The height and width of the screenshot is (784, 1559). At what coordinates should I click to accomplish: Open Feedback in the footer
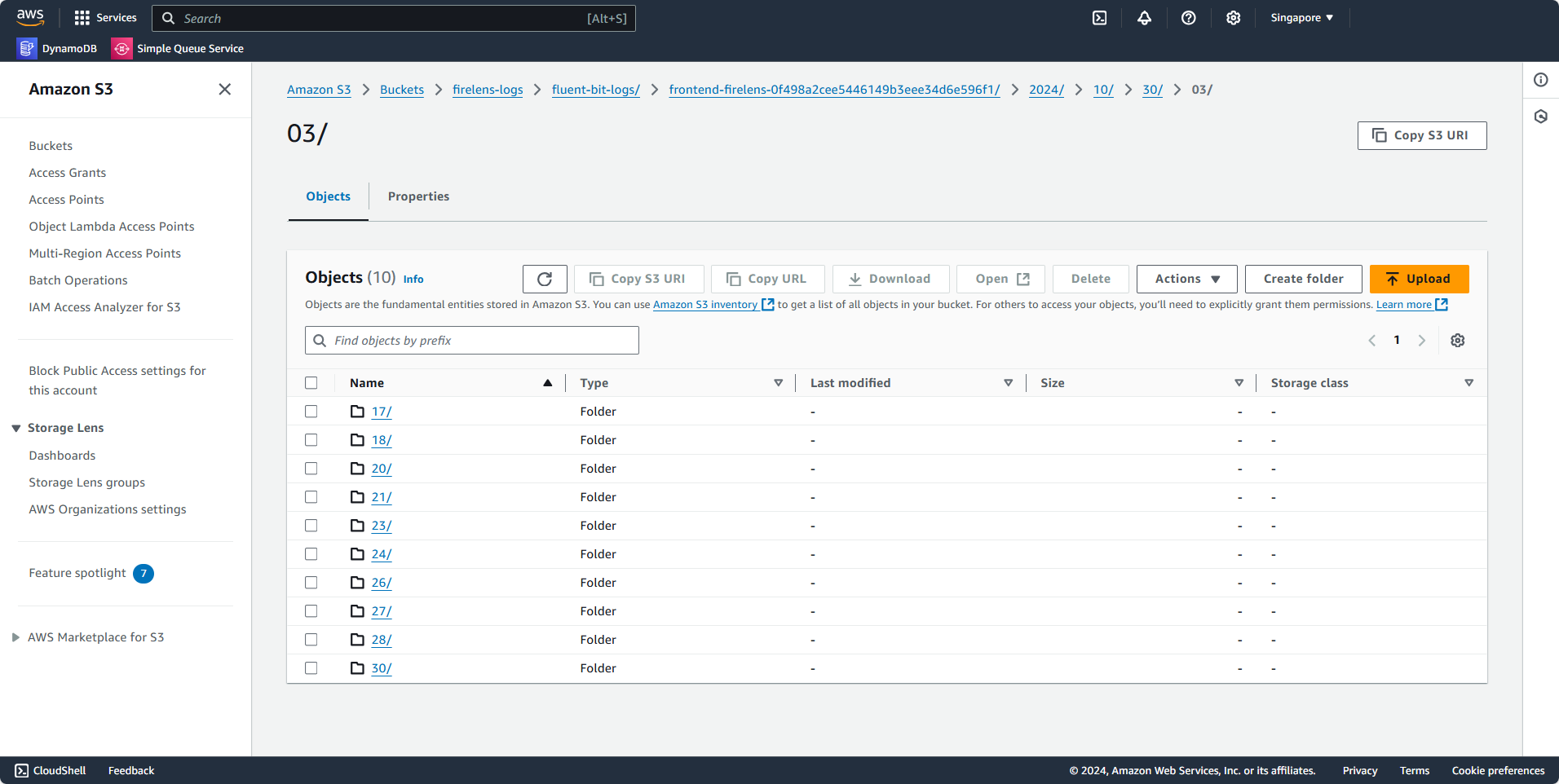[x=131, y=770]
